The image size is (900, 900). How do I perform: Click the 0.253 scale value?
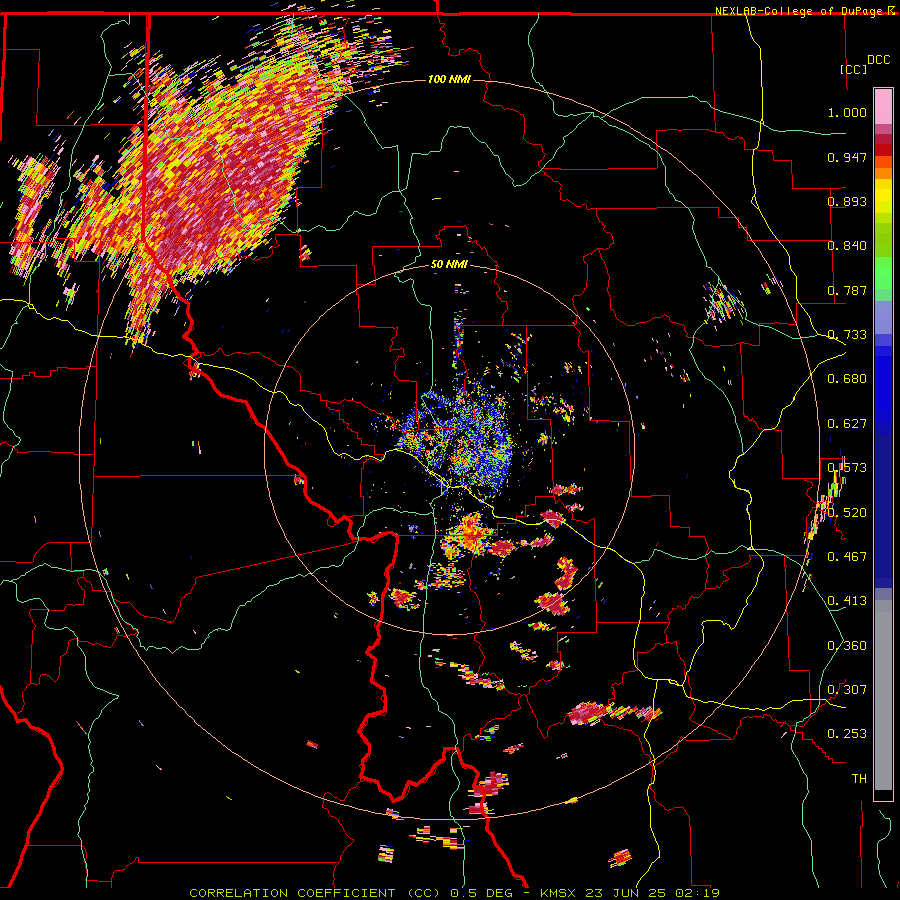pyautogui.click(x=847, y=734)
